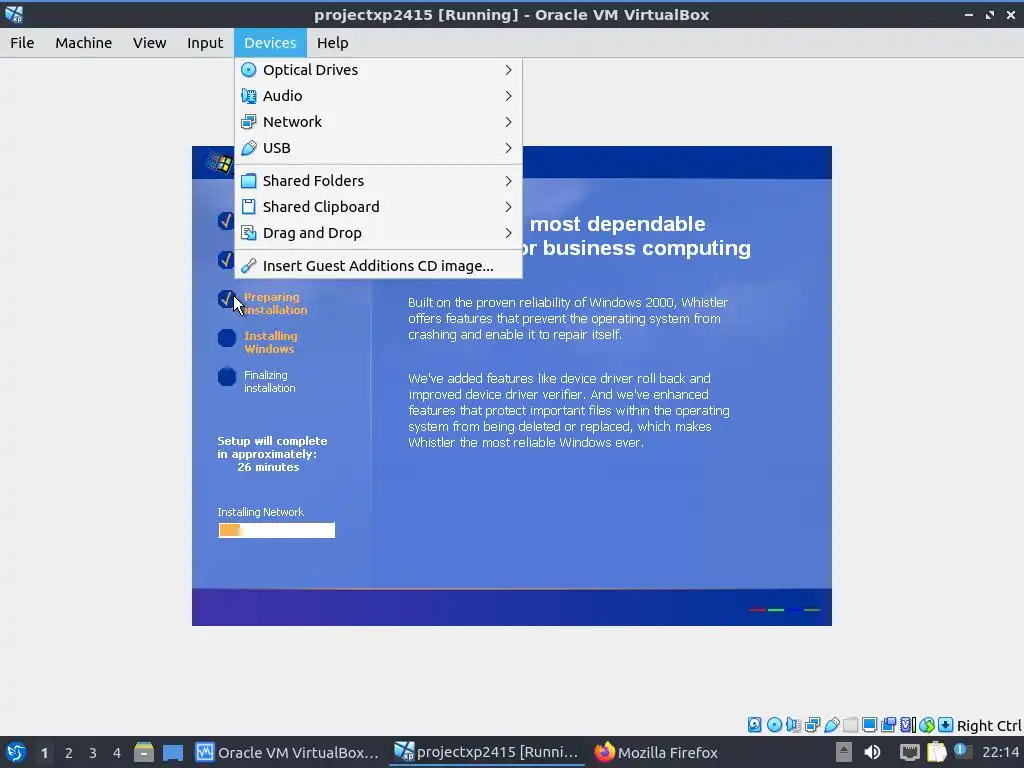
Task: Click clipboard manager icon in system tray
Action: point(936,752)
